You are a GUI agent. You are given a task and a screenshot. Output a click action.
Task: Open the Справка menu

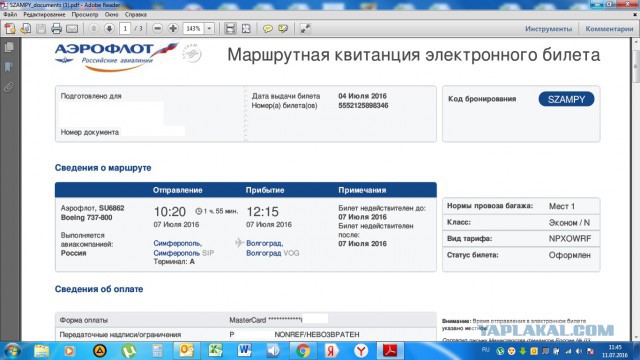point(136,14)
